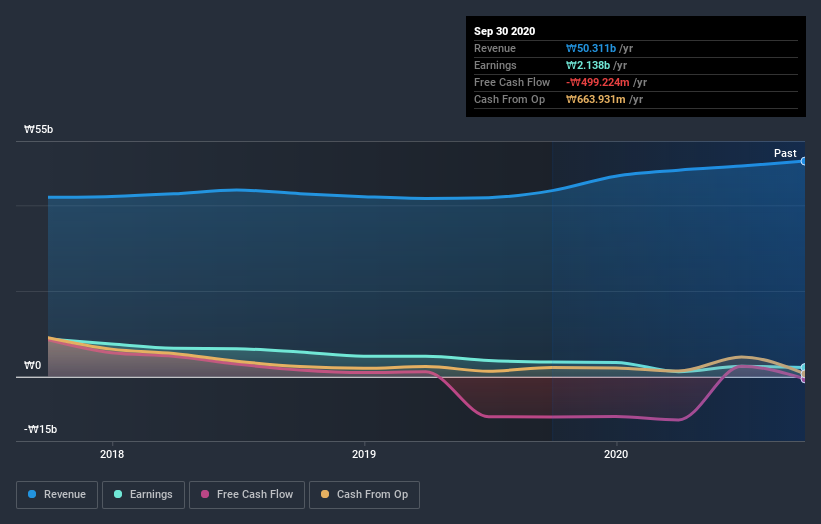821x524 pixels.
Task: Click the 2019 x-axis label
Action: click(x=364, y=454)
